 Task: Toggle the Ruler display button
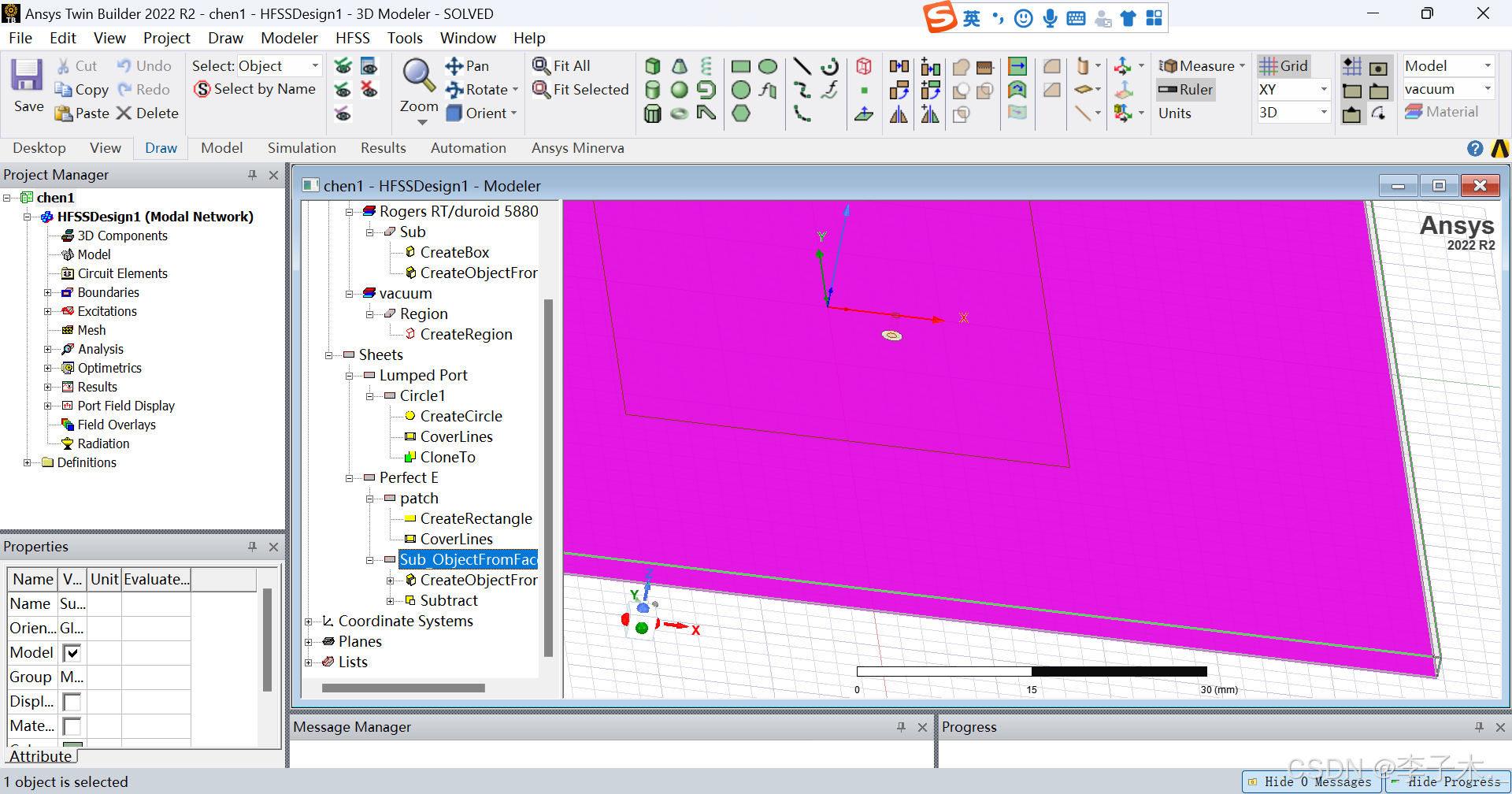(x=1186, y=90)
